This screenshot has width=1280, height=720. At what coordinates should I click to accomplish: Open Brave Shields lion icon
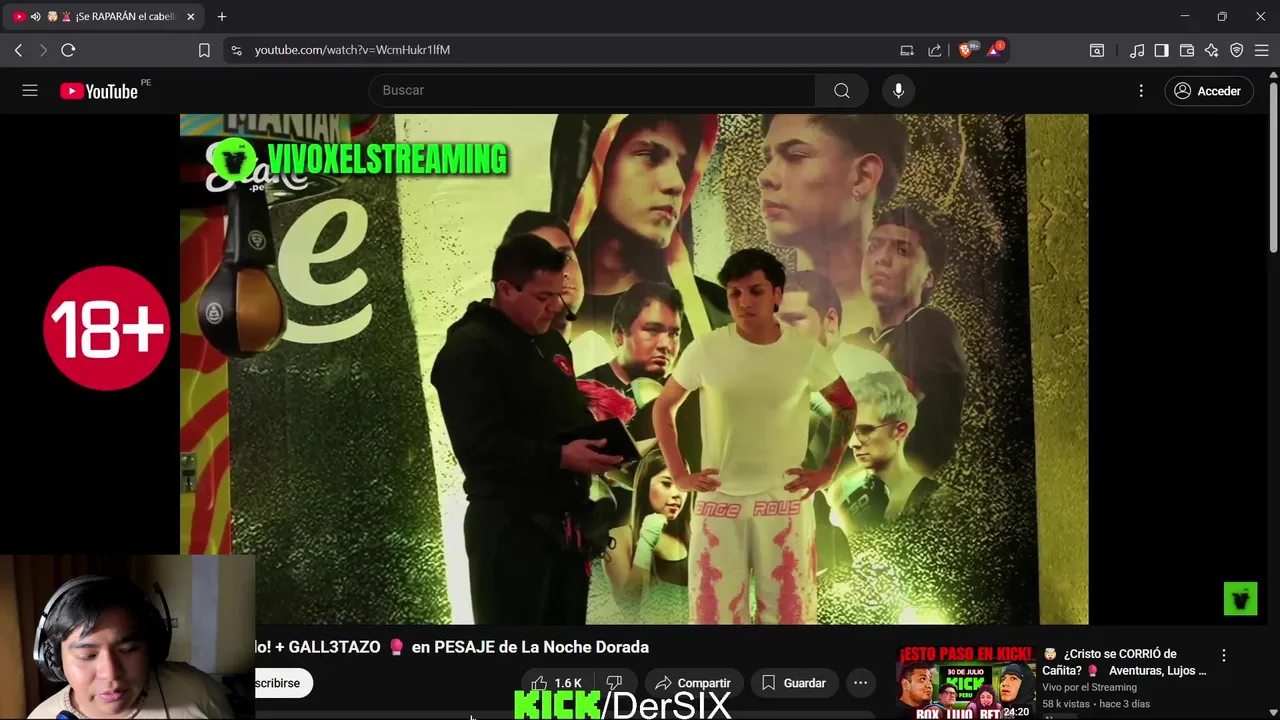click(x=966, y=50)
